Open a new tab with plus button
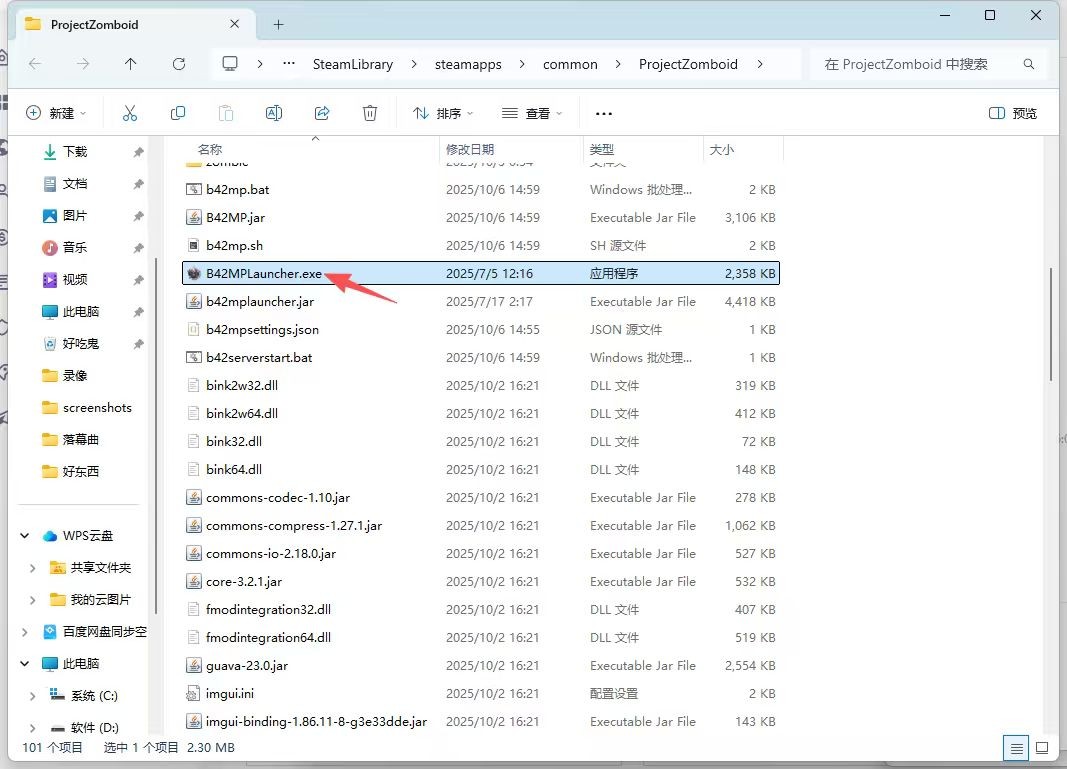 pyautogui.click(x=278, y=24)
